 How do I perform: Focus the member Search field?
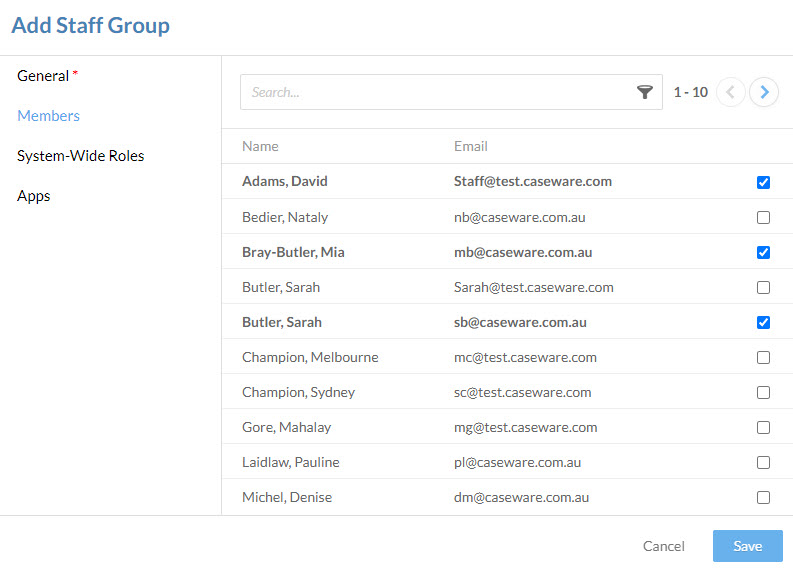coord(435,92)
